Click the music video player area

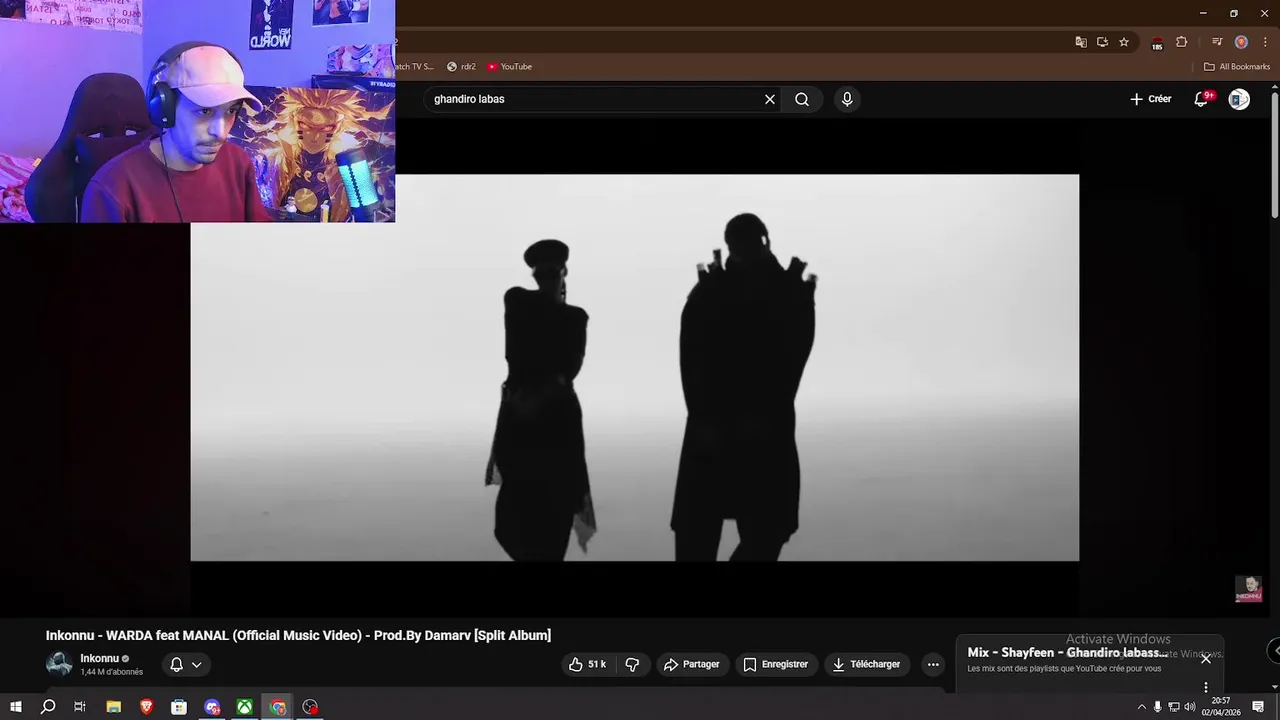point(634,368)
